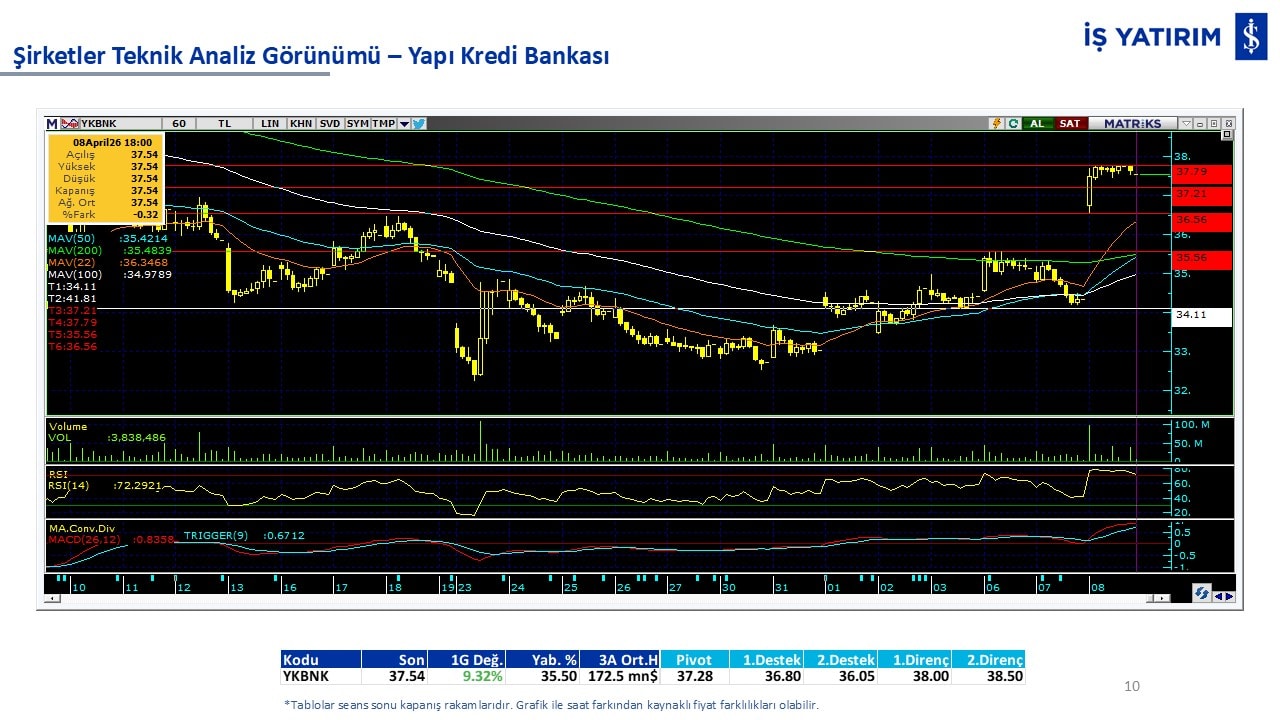This screenshot has width=1280, height=720.
Task: Open the chart symbol icon beside YKBNK
Action: 69,124
